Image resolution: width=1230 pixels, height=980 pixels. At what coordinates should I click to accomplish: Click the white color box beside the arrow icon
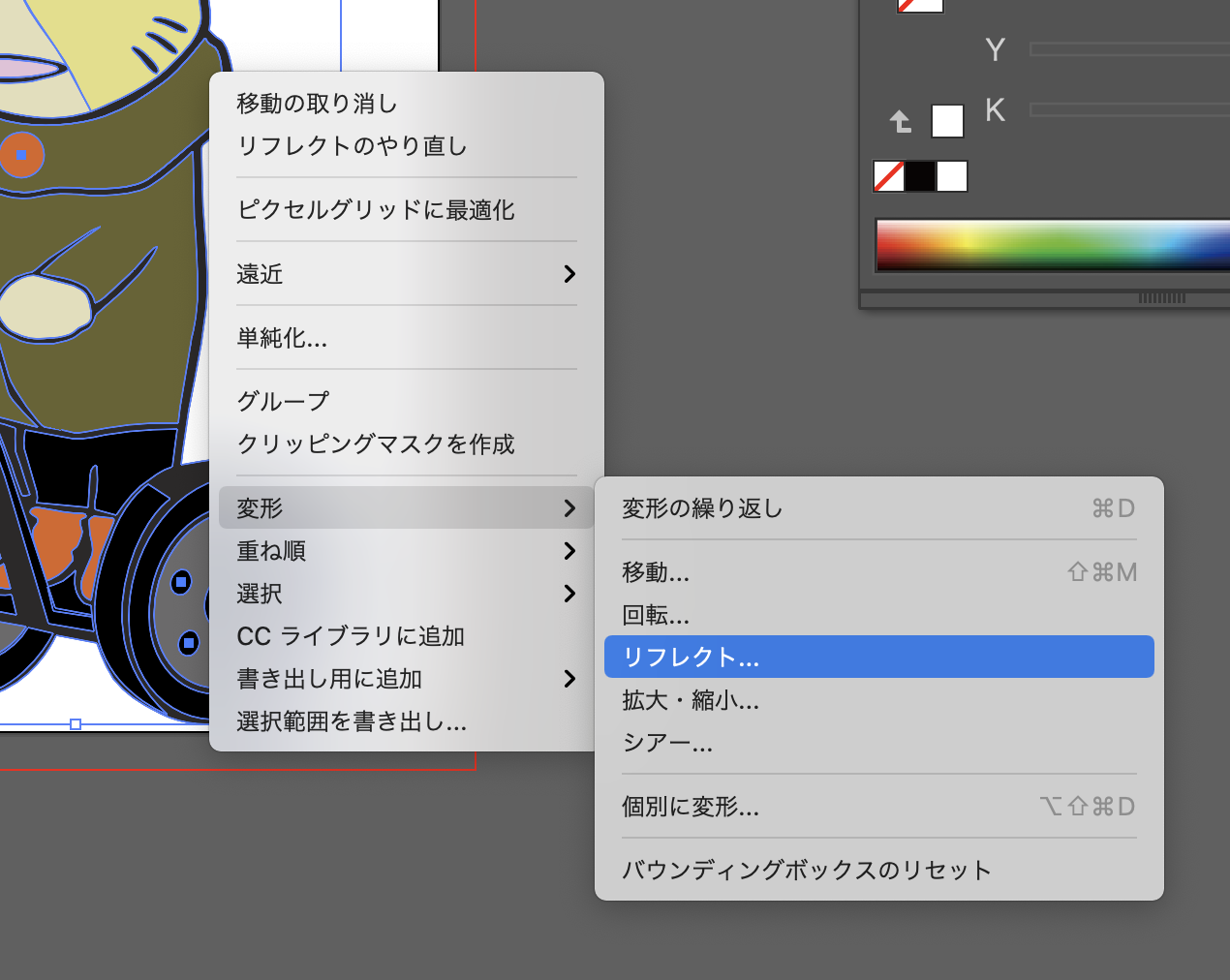947,121
